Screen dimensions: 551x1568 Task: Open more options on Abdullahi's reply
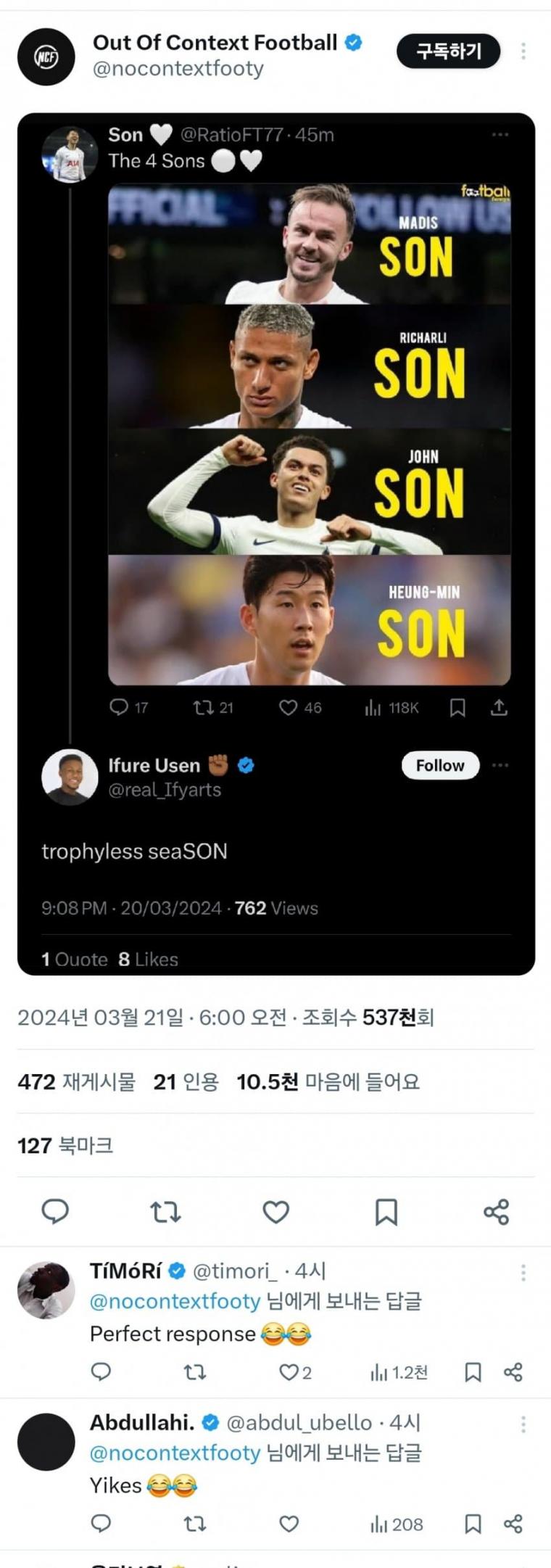523,1424
